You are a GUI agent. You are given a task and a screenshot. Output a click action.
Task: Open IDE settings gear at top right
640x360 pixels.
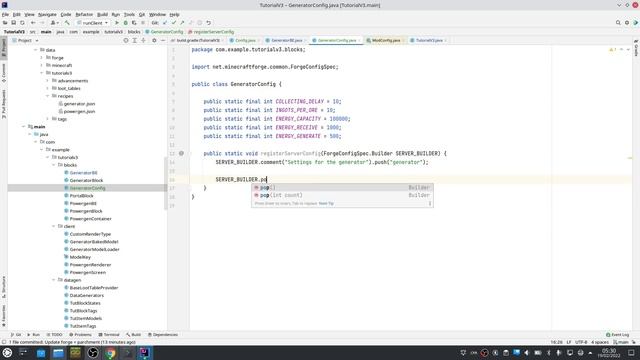pos(627,23)
